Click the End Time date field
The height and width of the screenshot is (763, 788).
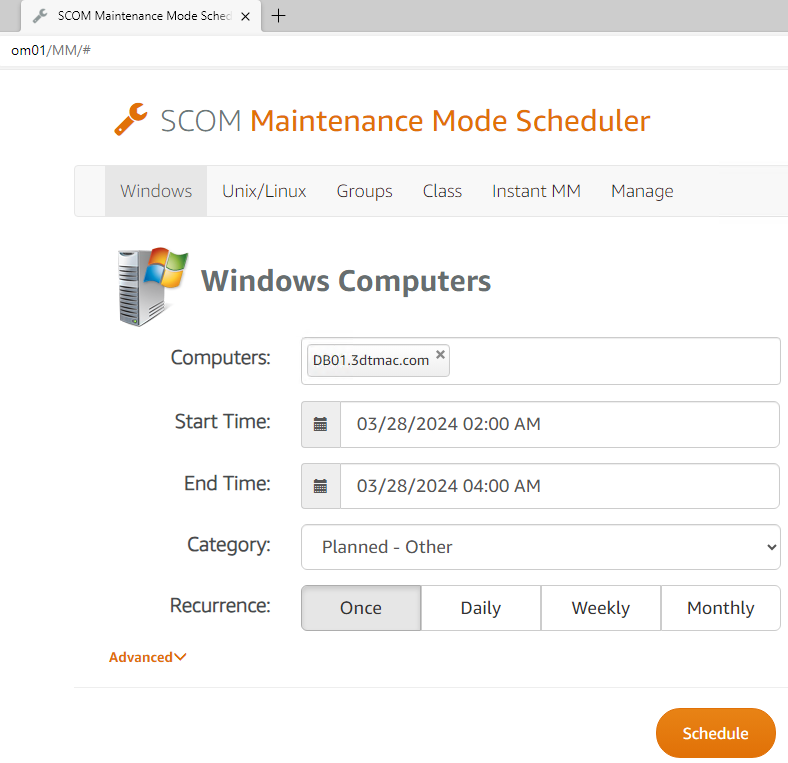point(560,486)
